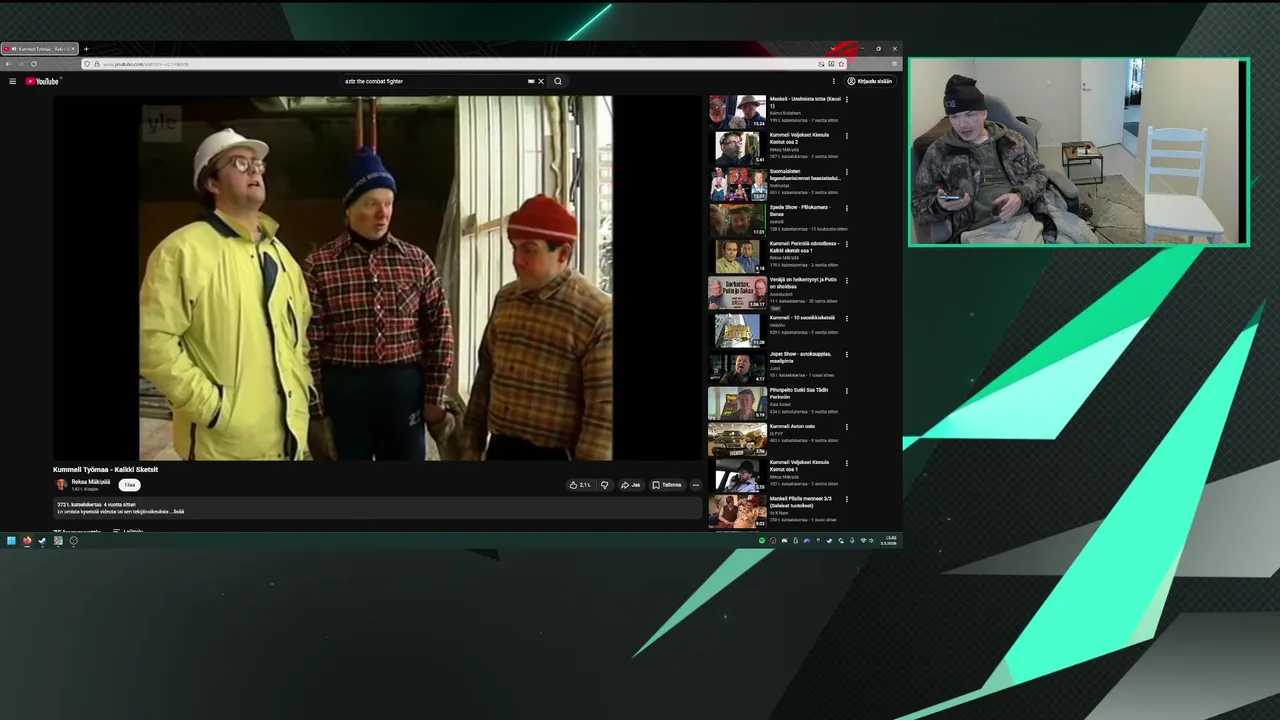Open Spotify green icon in system tray
This screenshot has width=1280, height=720.
pyautogui.click(x=762, y=541)
